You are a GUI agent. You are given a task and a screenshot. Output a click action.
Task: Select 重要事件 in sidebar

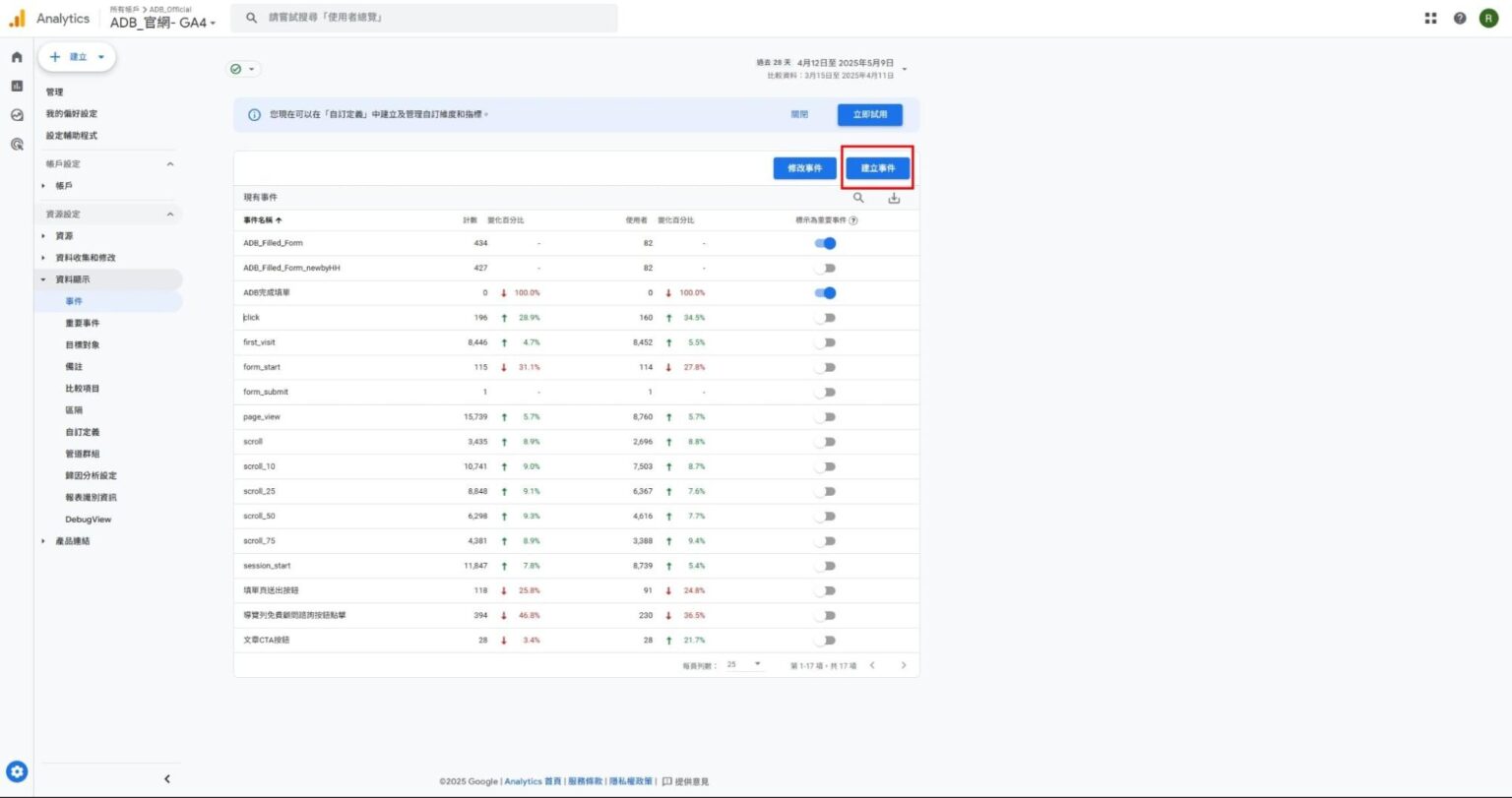[x=83, y=323]
